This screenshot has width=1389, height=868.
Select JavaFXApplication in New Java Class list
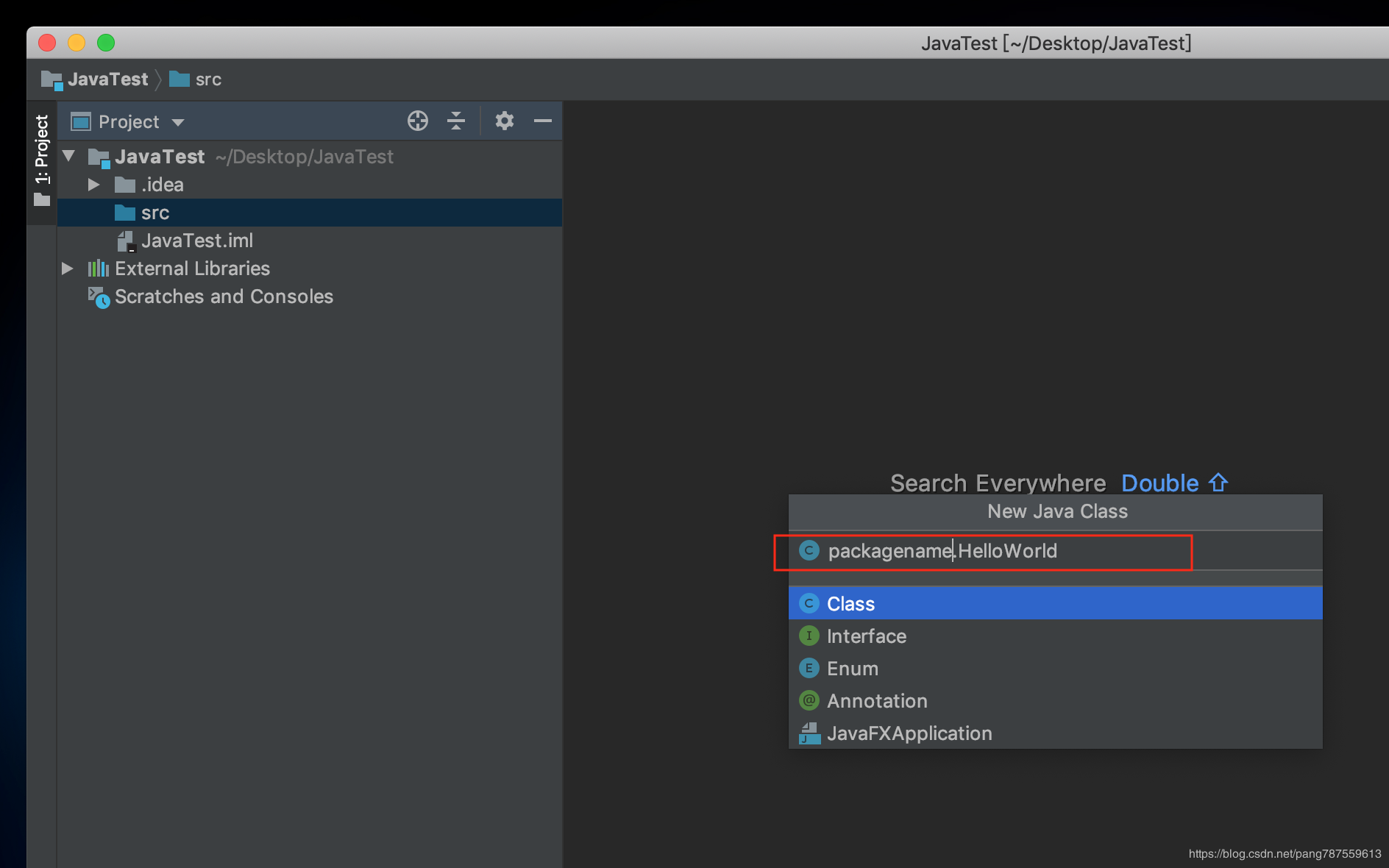pos(1055,733)
